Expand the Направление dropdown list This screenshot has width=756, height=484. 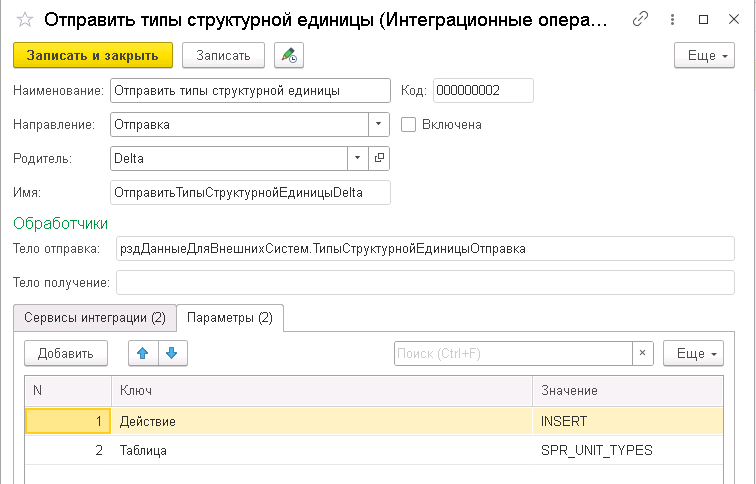(x=379, y=125)
